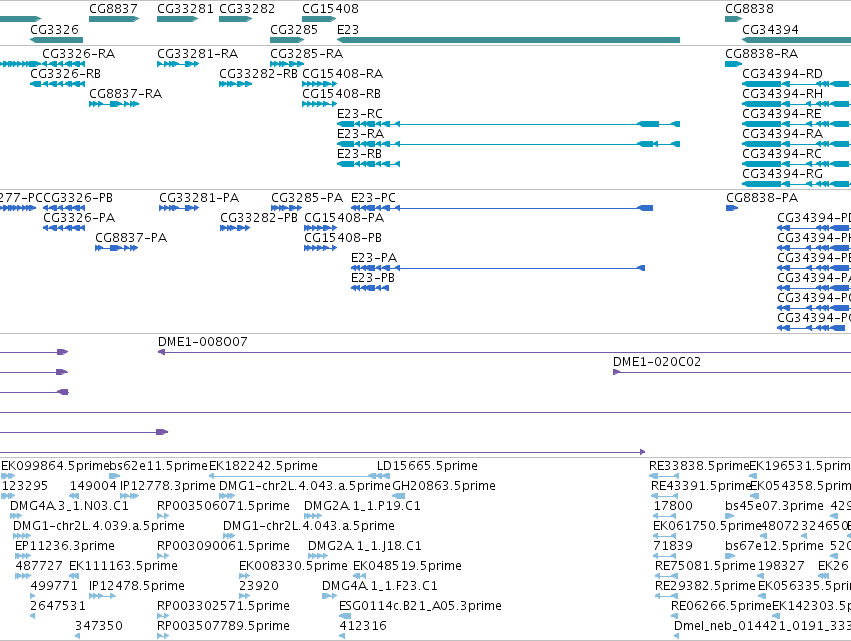Select EST RP003090061.5prime

coord(162,556)
